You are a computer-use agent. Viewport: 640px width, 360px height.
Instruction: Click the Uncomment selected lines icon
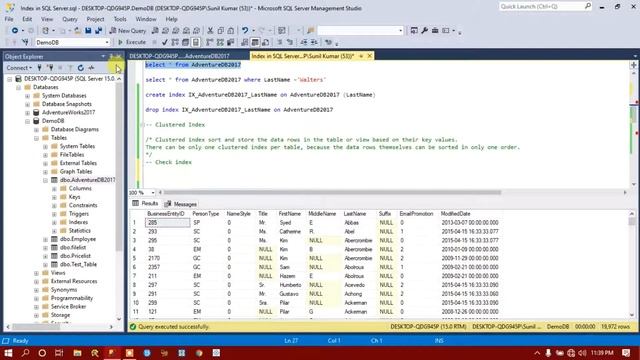click(x=289, y=42)
